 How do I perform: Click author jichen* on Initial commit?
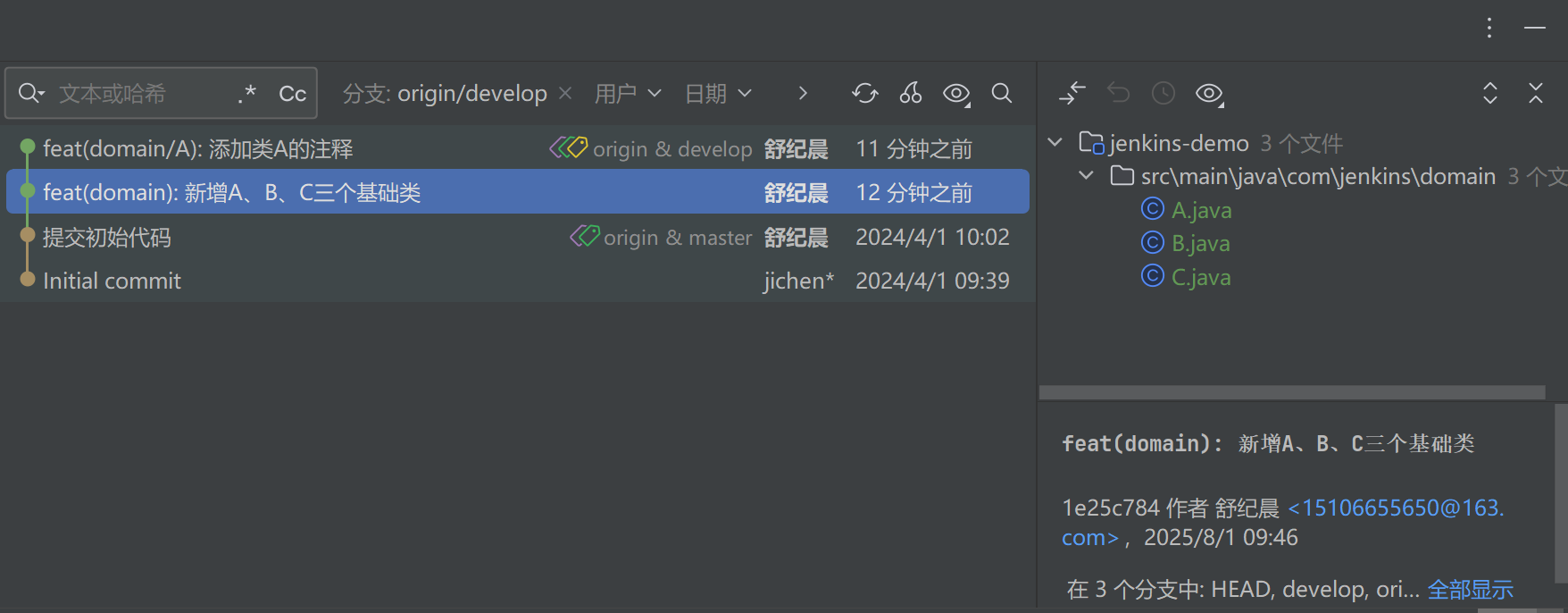[x=798, y=281]
